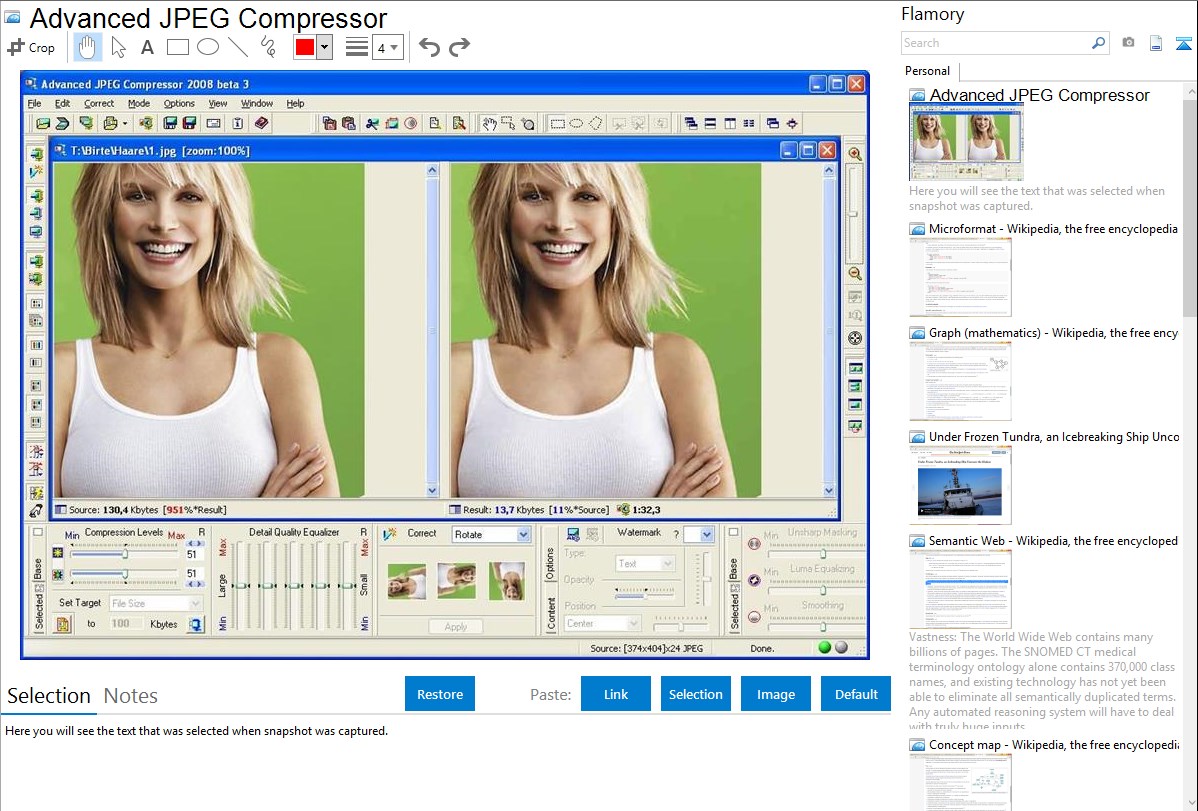
Task: Click the red color swatch
Action: point(305,47)
